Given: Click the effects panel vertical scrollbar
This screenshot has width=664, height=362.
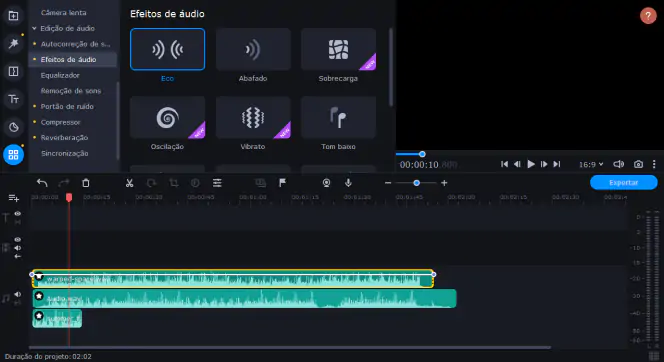Looking at the screenshot, I should (391, 67).
